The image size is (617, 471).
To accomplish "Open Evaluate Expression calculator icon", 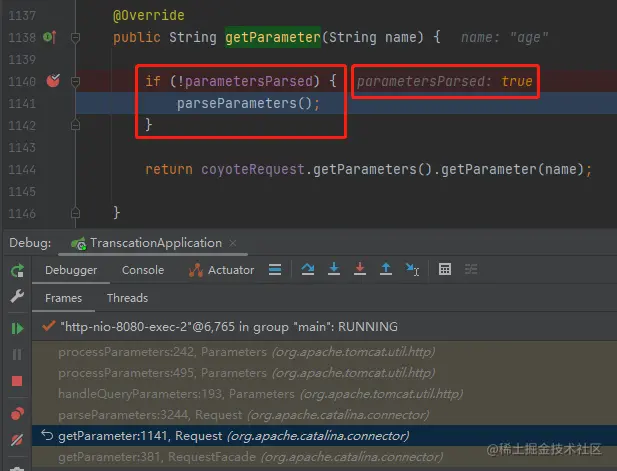I will coord(445,270).
